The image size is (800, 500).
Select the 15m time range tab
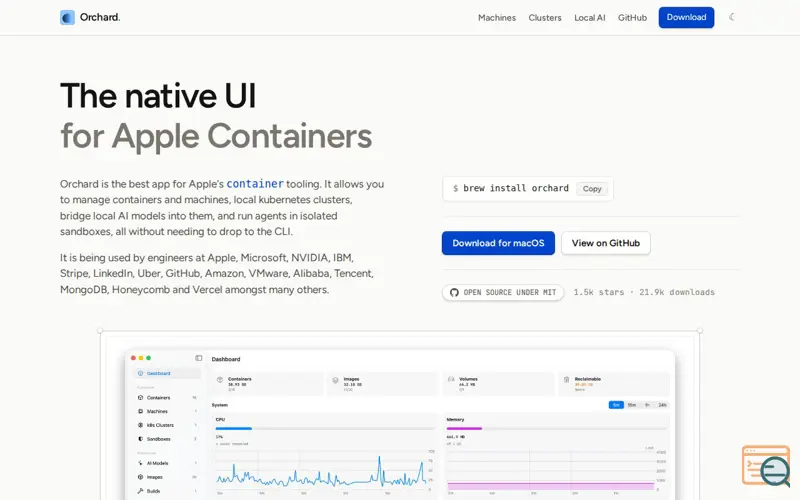[x=632, y=405]
